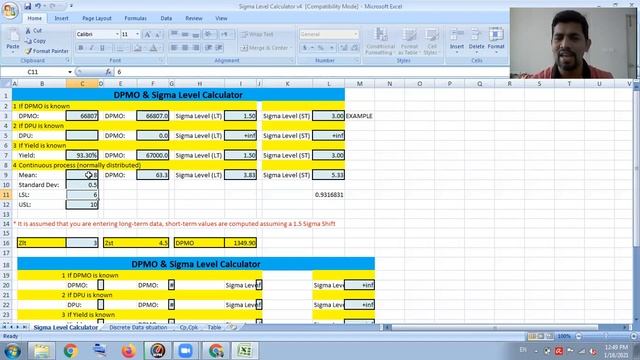Open the Font dialog launcher
This screenshot has height=360, width=640.
tap(161, 60)
